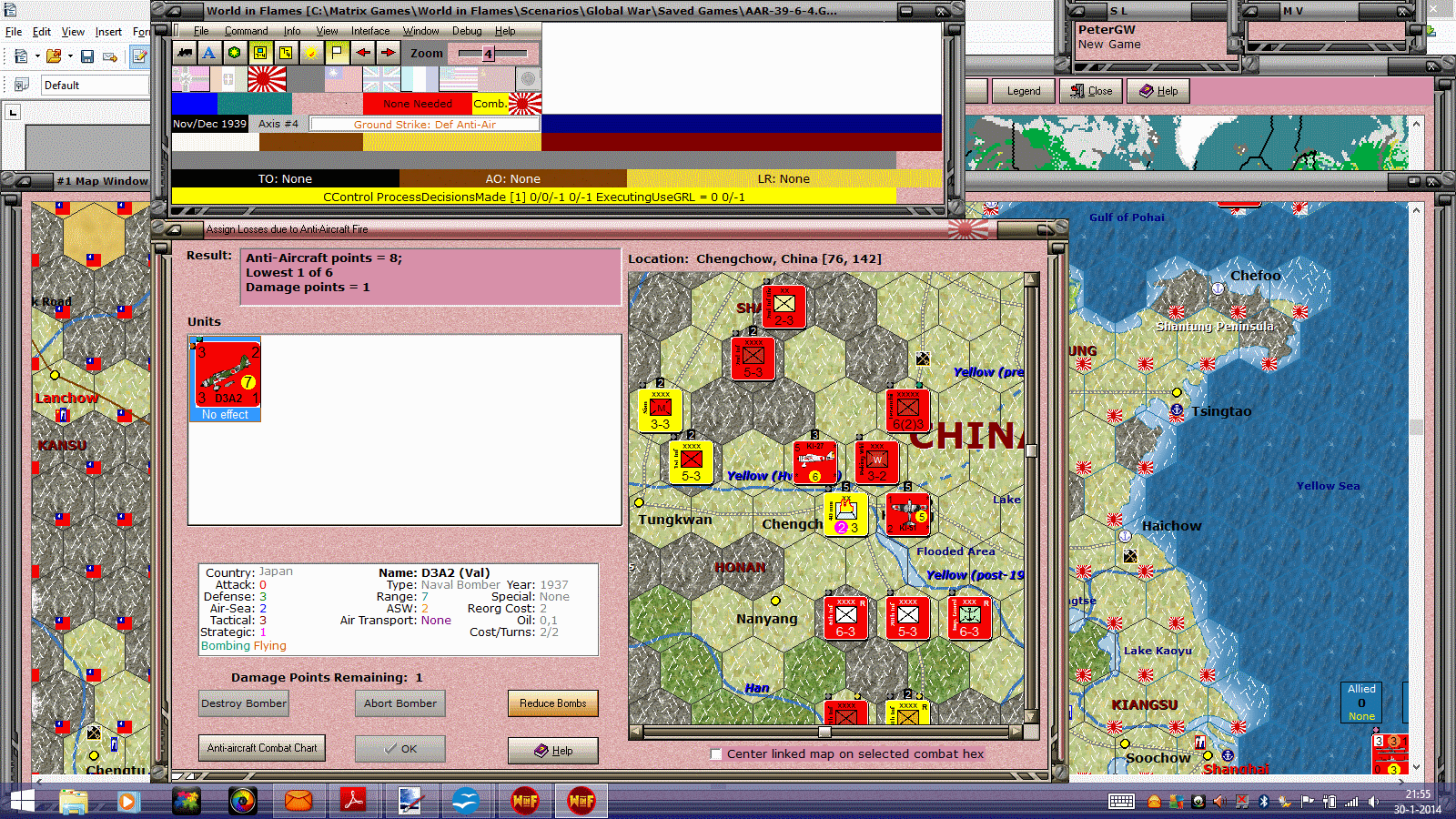Open the Debug menu

pos(467,31)
